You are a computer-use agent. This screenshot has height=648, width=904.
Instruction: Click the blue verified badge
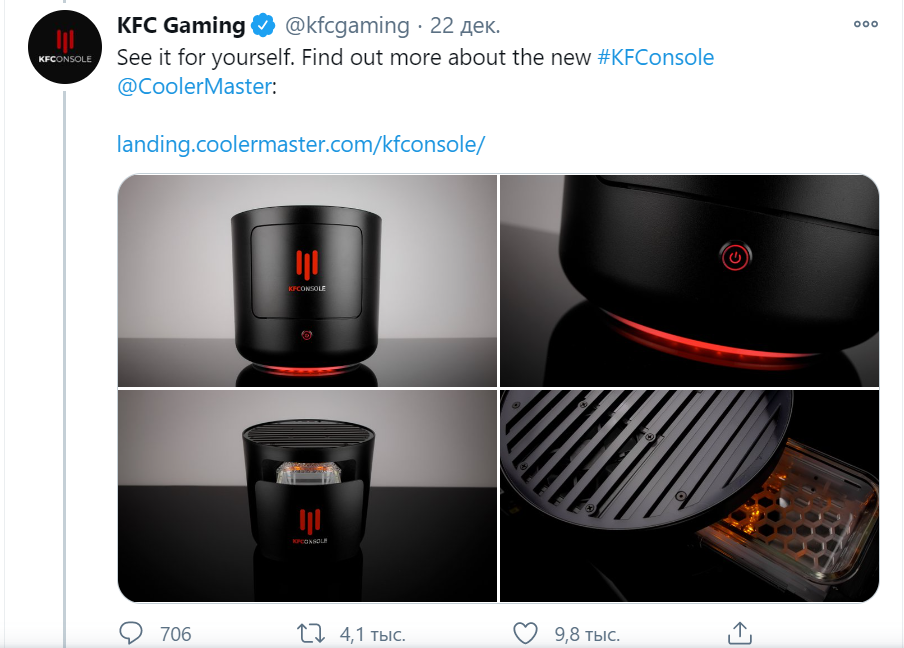(264, 25)
